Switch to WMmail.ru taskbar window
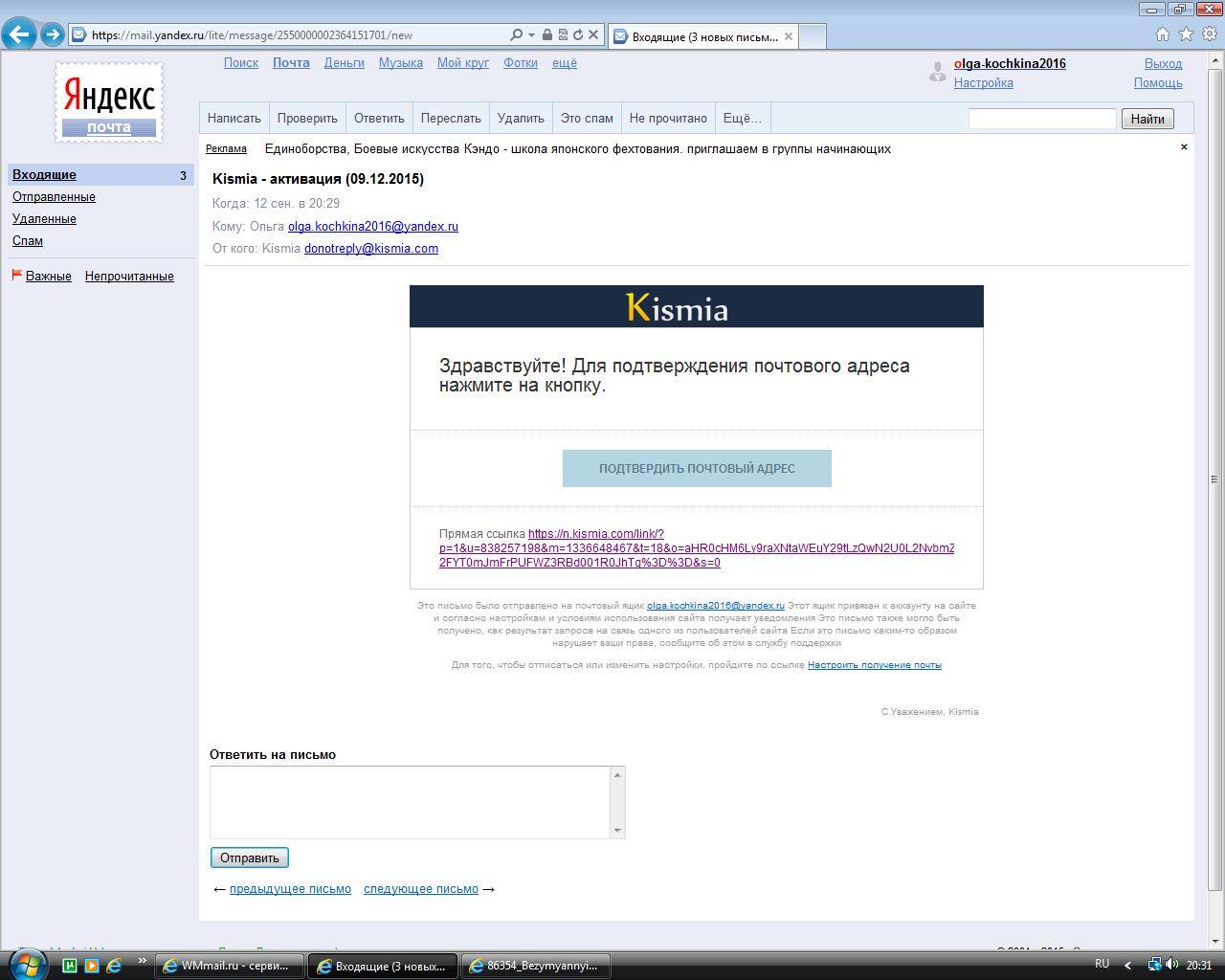This screenshot has height=980, width=1225. pos(230,966)
